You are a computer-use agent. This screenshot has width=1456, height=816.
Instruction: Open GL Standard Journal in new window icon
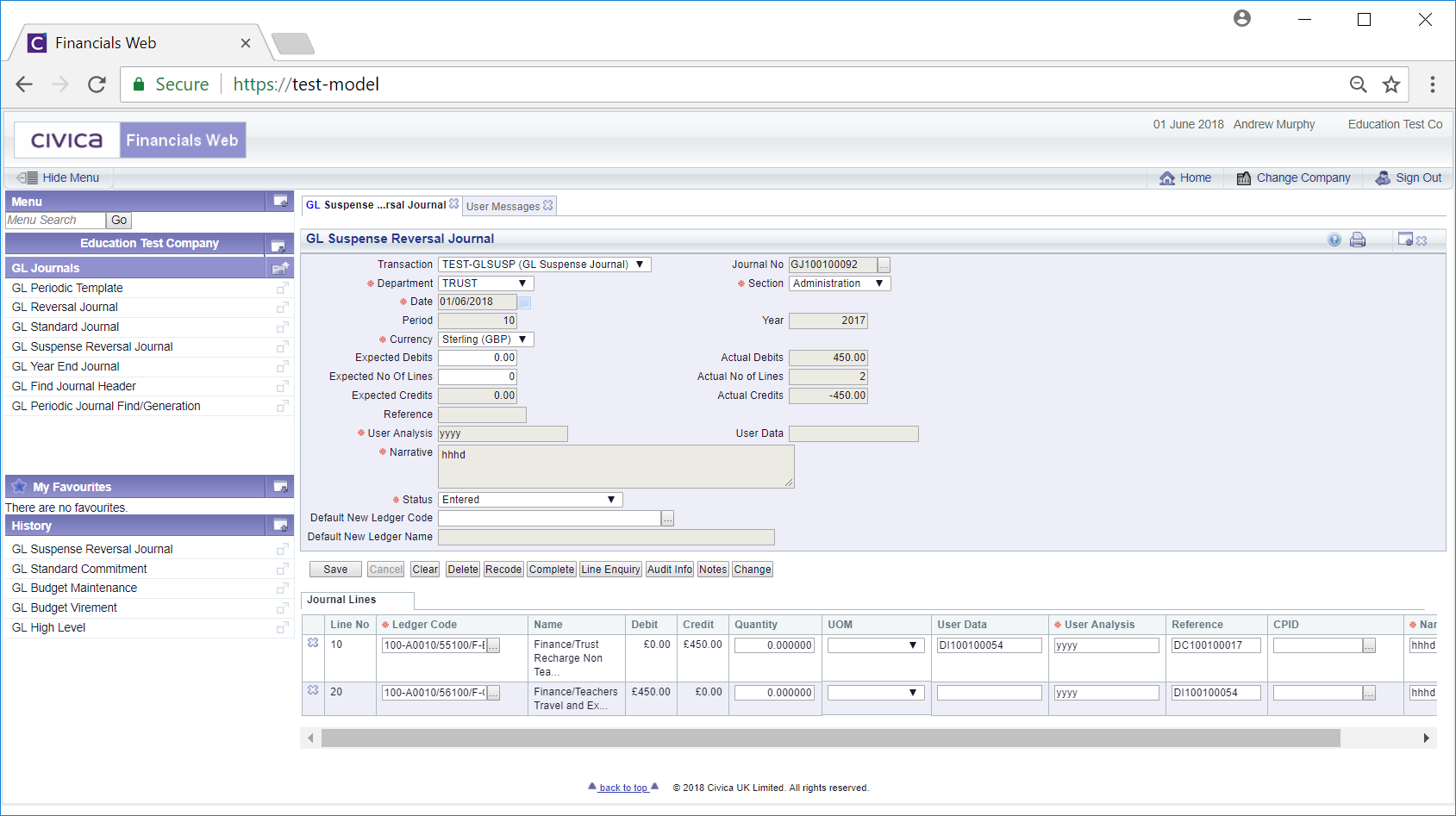tap(282, 327)
